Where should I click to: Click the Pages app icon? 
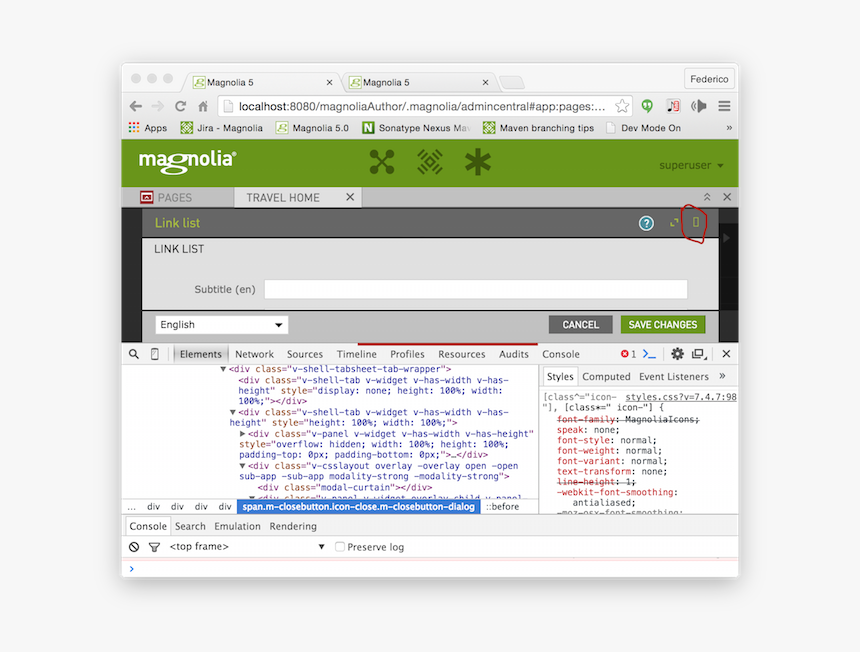tap(146, 197)
